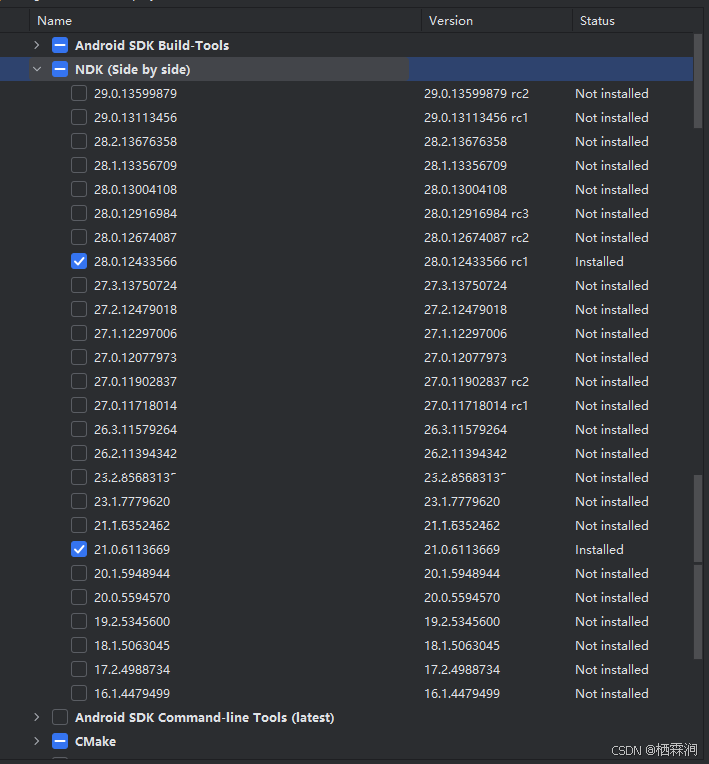Select name text 26.2.11394342

135,453
